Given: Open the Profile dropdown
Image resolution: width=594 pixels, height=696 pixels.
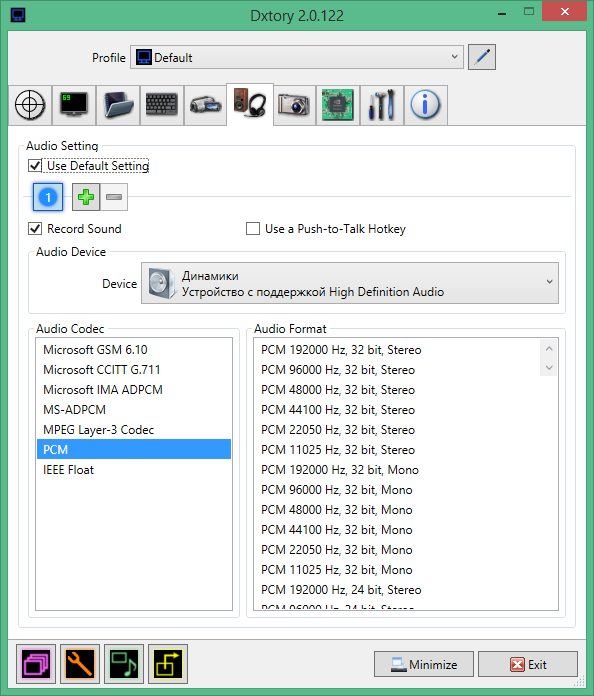Looking at the screenshot, I should coord(297,57).
